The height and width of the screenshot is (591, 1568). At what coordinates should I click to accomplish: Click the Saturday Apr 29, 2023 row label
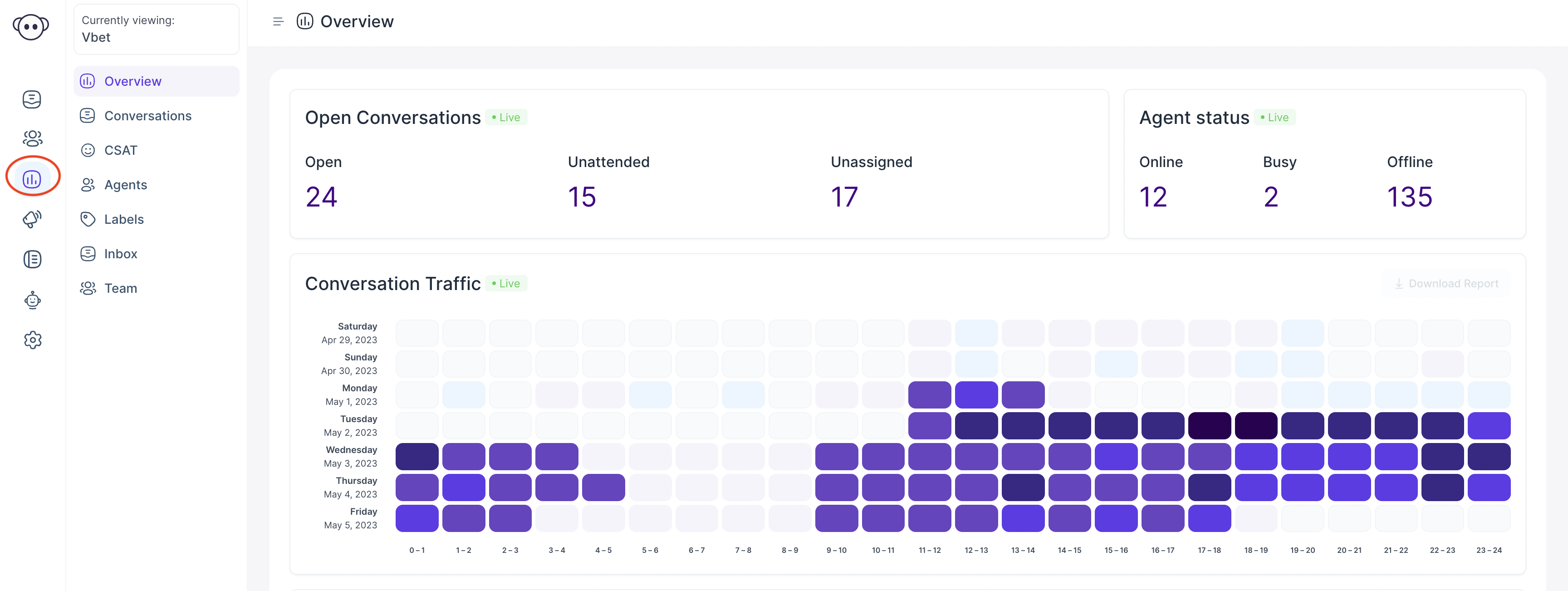pos(349,333)
